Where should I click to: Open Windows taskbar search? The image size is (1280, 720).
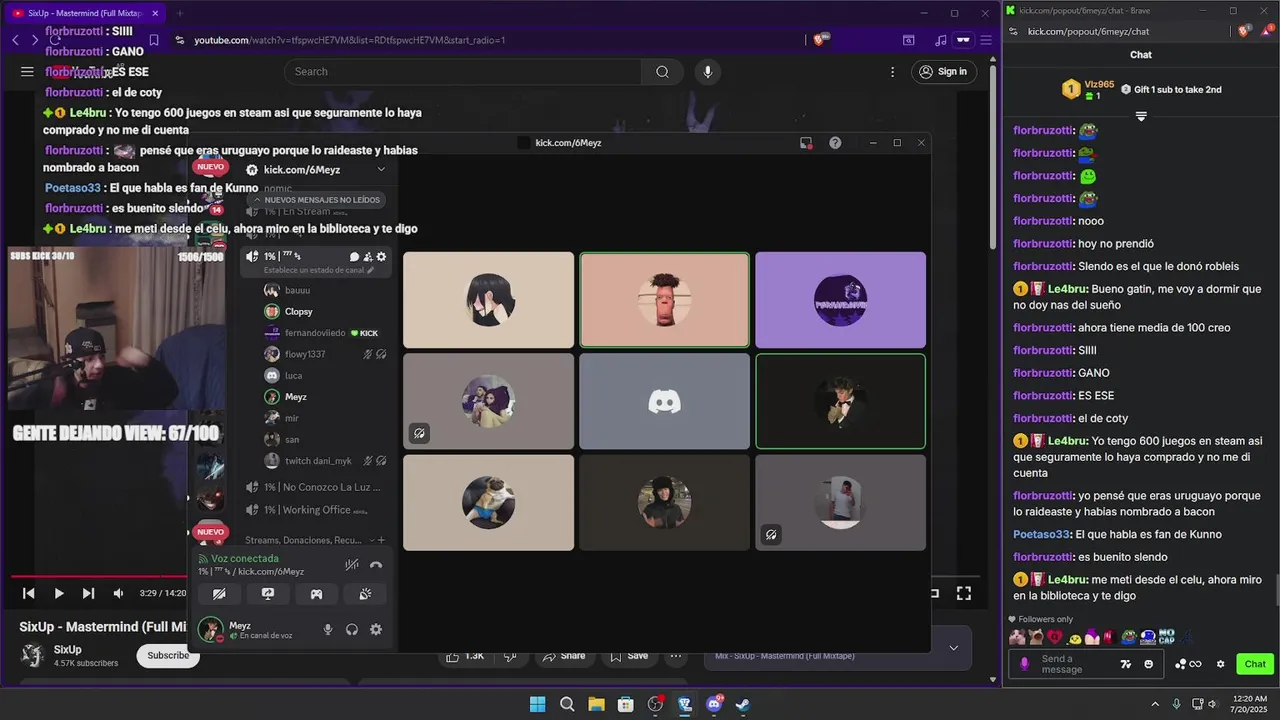click(567, 704)
